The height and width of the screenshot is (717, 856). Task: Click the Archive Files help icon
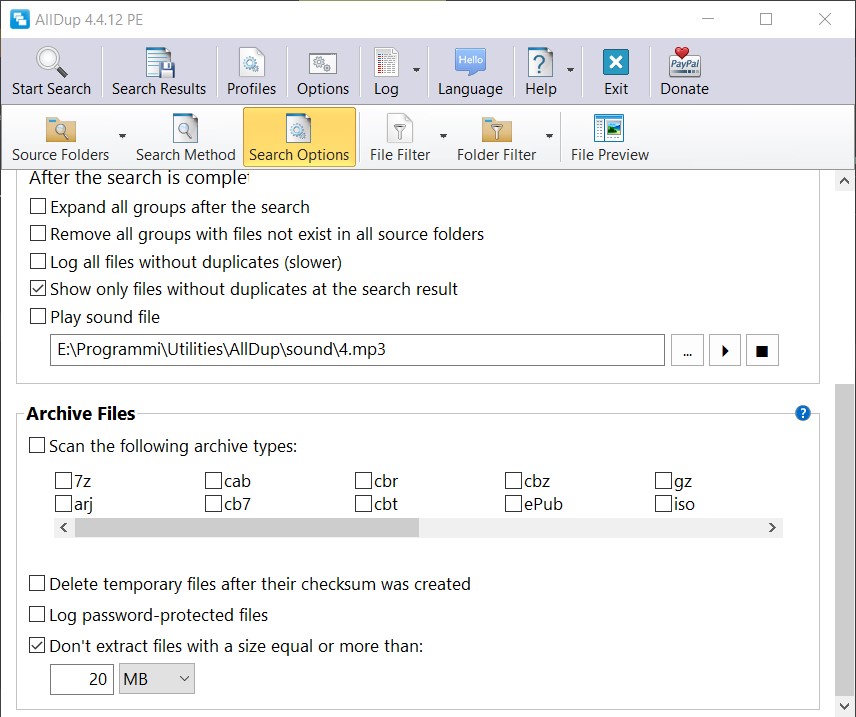pyautogui.click(x=802, y=413)
